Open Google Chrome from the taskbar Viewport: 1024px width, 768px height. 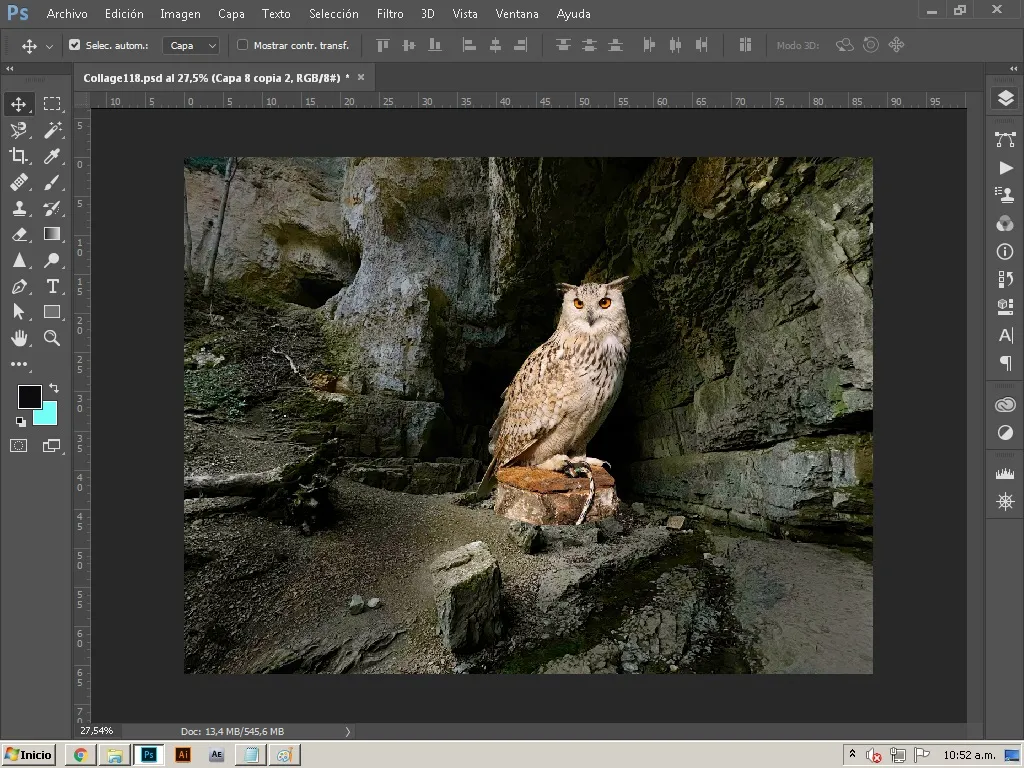(x=80, y=755)
